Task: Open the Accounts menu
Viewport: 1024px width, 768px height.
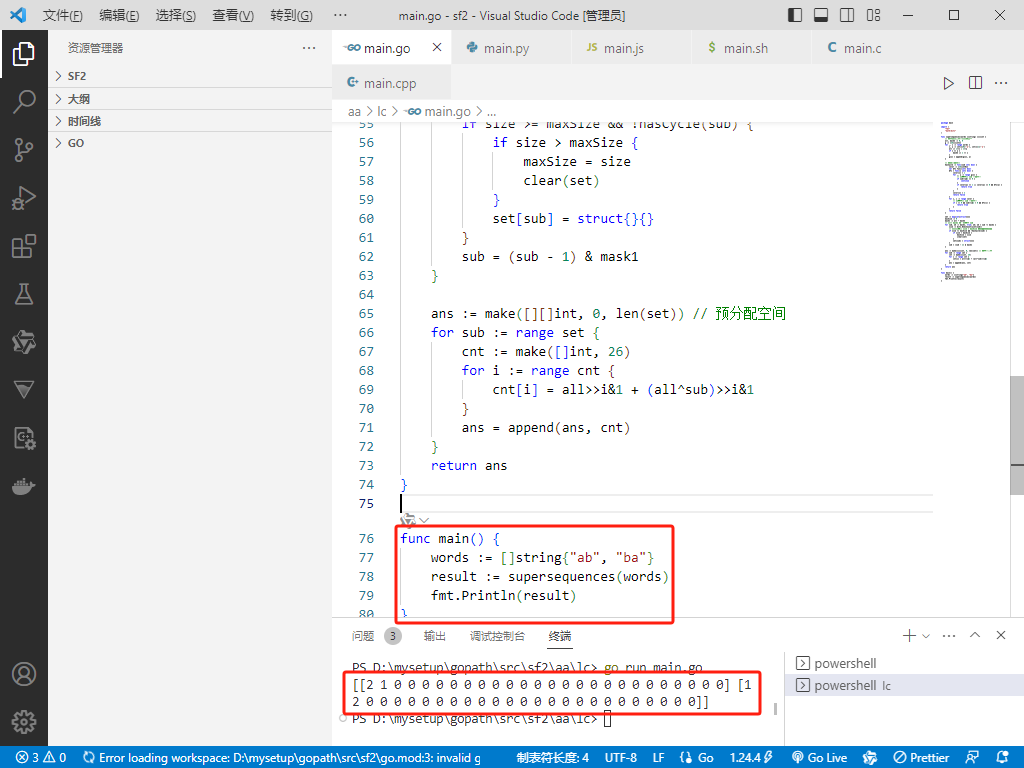Action: [24, 674]
